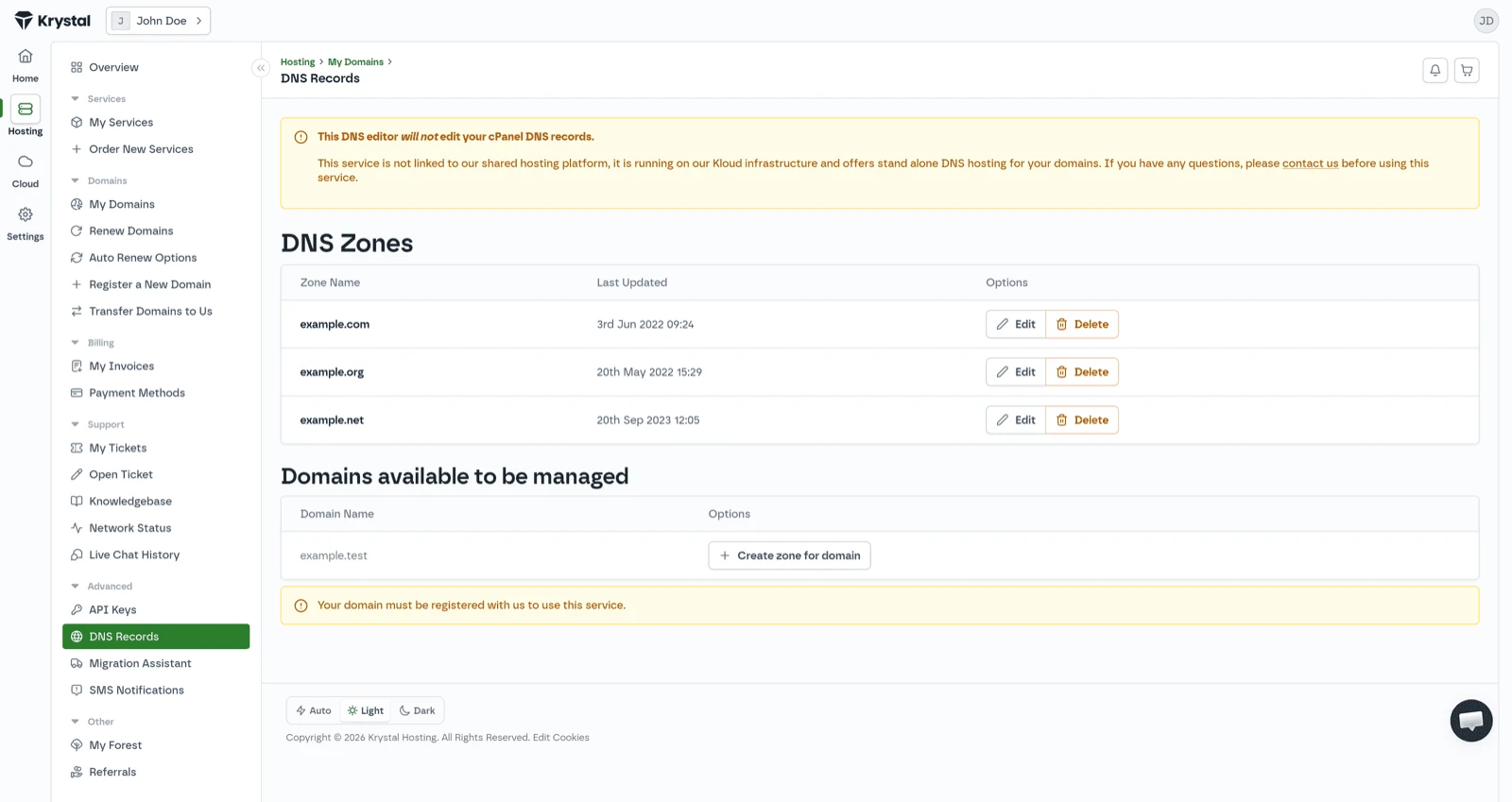Image resolution: width=1512 pixels, height=802 pixels.
Task: Collapse the Advanced section
Action: click(102, 586)
